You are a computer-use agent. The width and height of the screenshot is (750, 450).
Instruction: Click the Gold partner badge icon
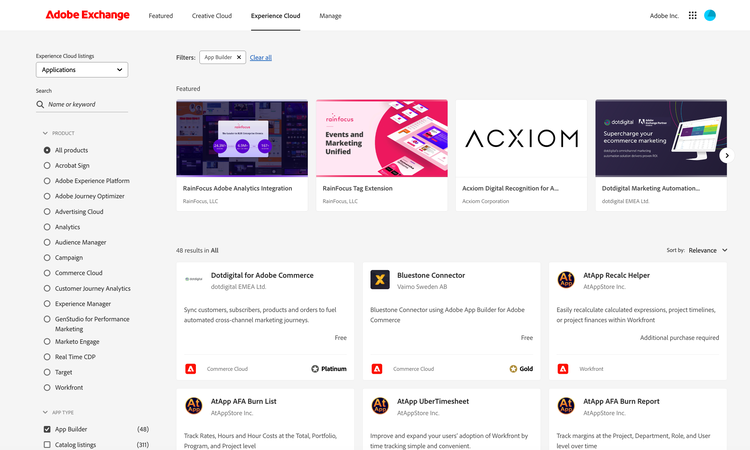point(513,369)
